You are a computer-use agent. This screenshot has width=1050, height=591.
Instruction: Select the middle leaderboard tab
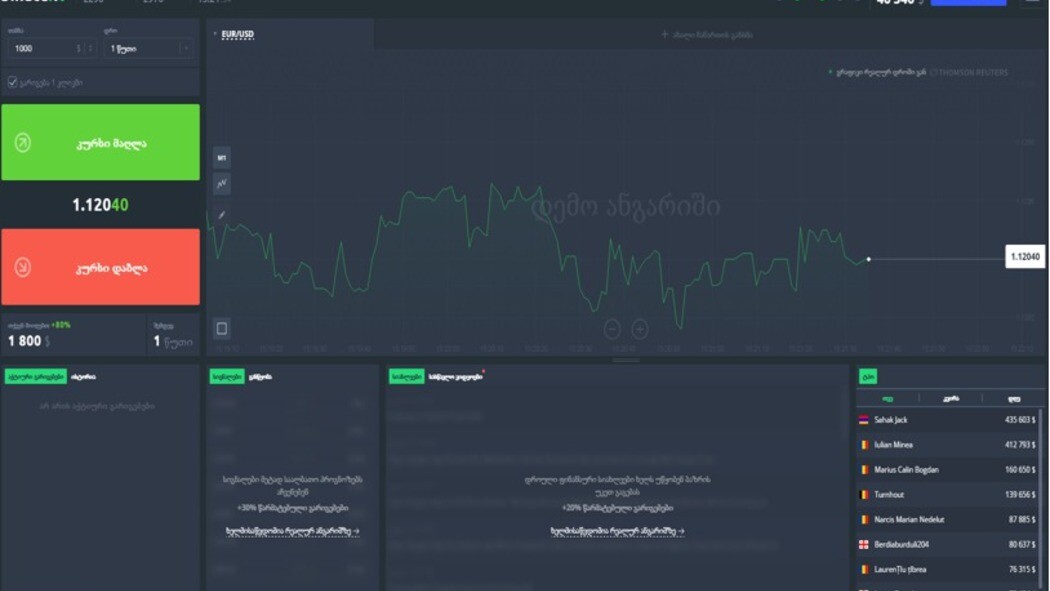[951, 398]
